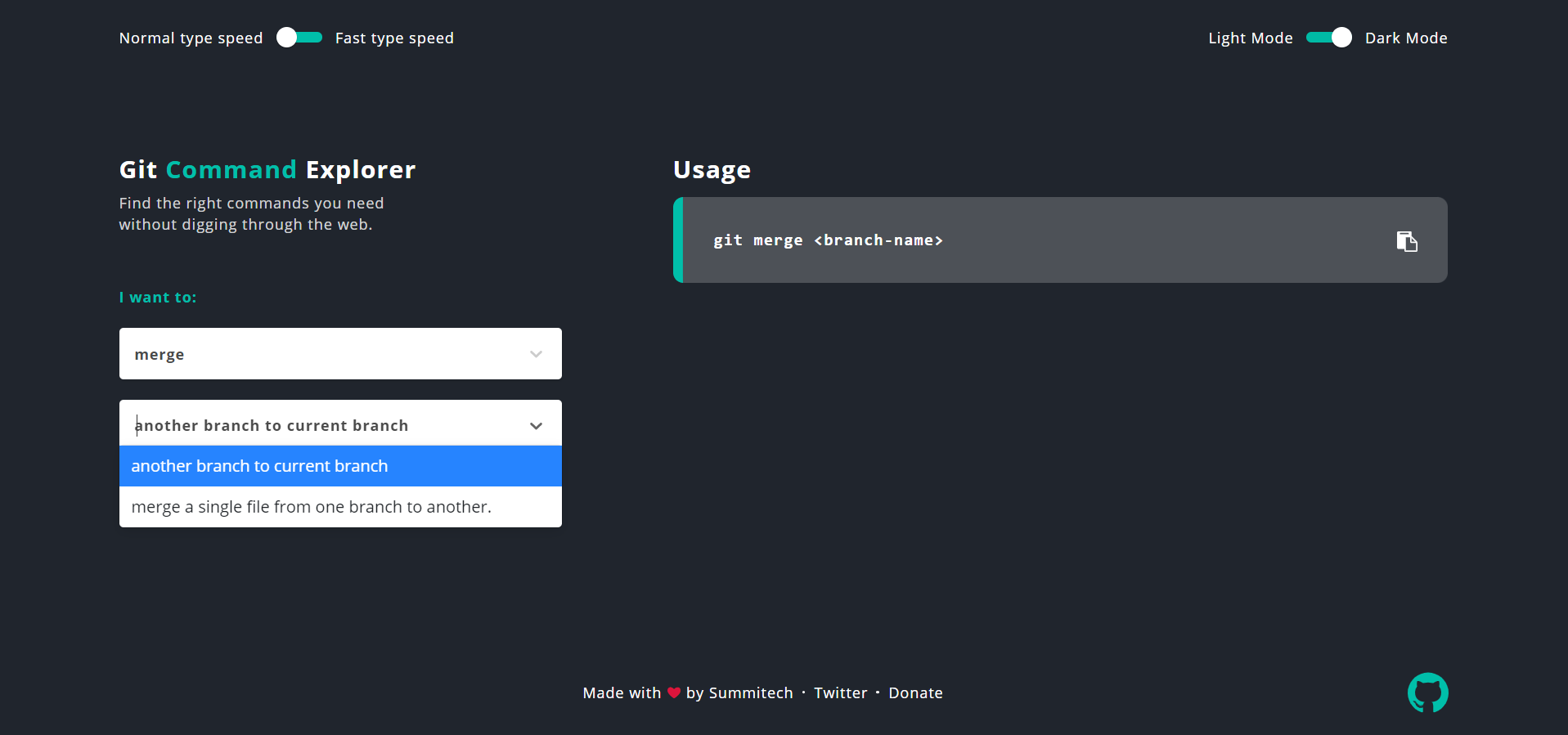Viewport: 1568px width, 735px height.
Task: Open the Twitter link in footer
Action: click(x=840, y=692)
